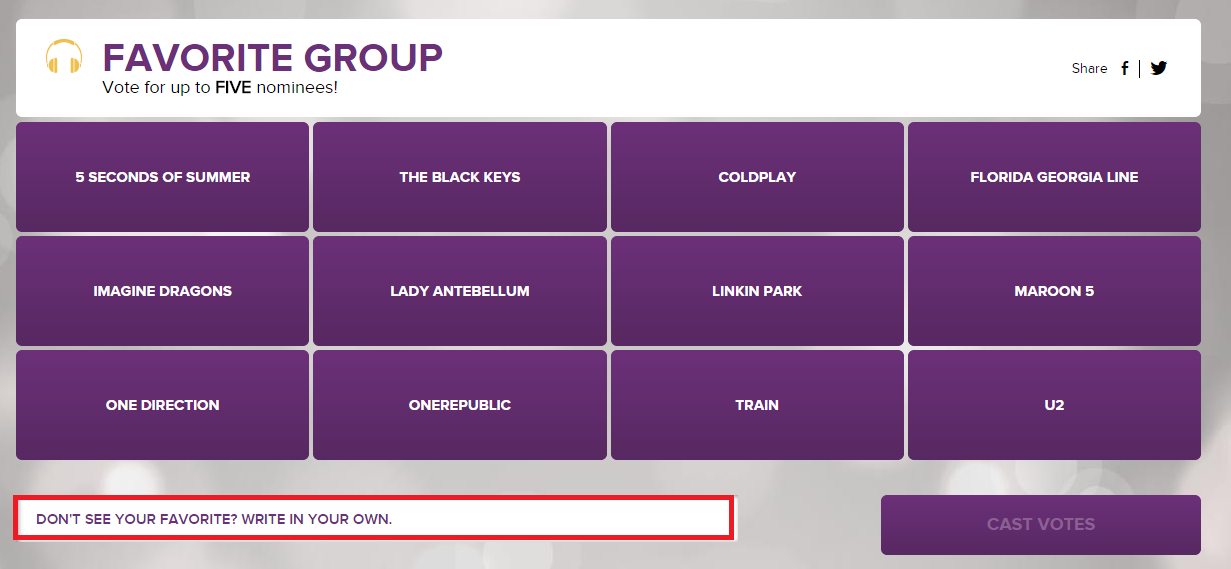Choose Florida Georgia Line
Image resolution: width=1231 pixels, height=569 pixels.
(x=1054, y=177)
